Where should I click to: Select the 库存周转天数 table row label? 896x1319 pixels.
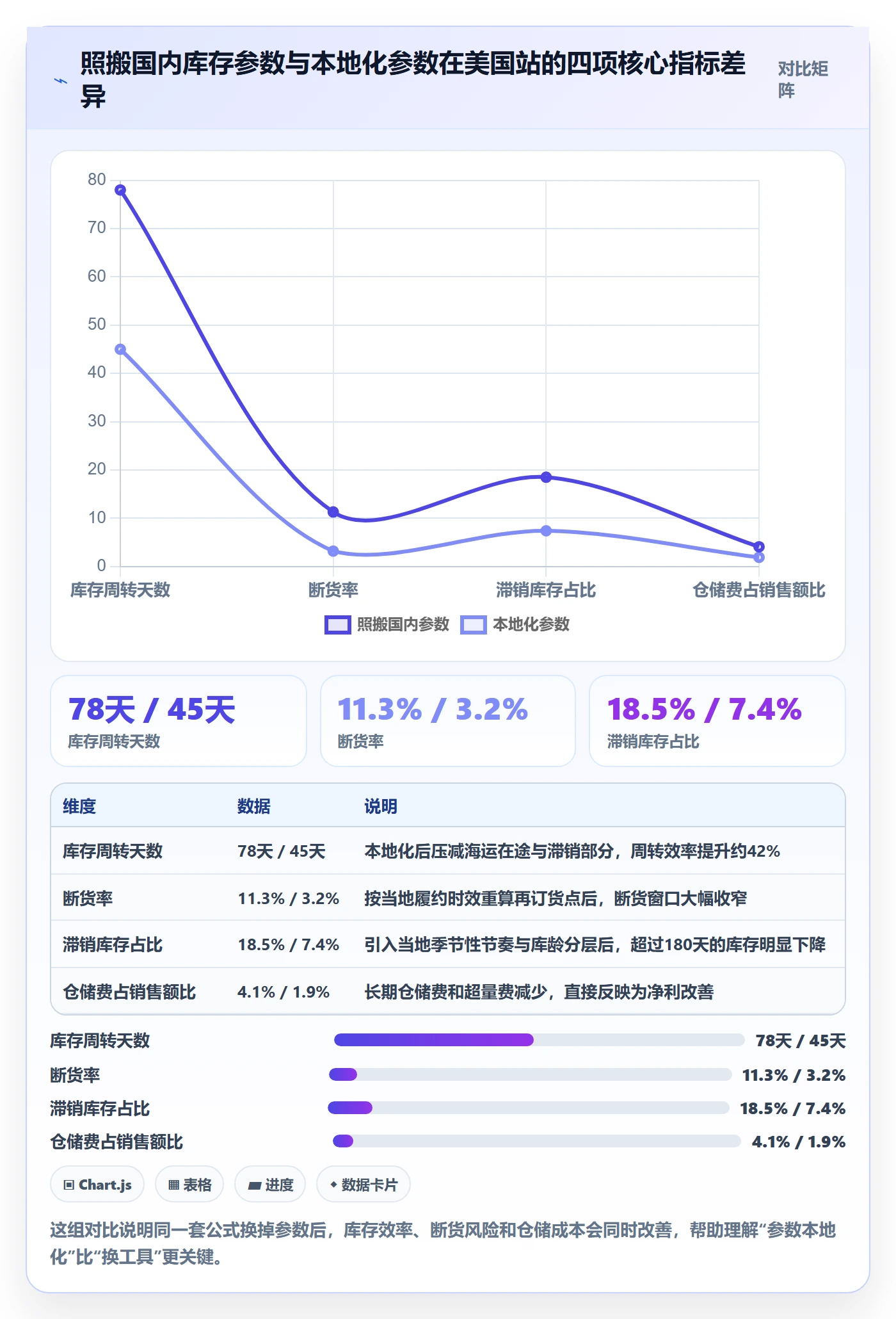[113, 852]
